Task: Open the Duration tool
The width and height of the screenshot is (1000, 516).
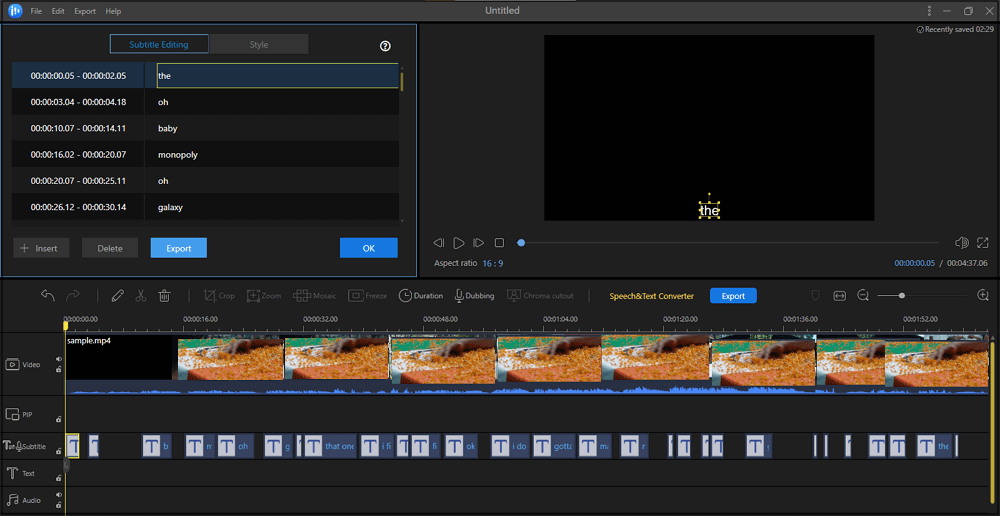Action: click(x=421, y=296)
